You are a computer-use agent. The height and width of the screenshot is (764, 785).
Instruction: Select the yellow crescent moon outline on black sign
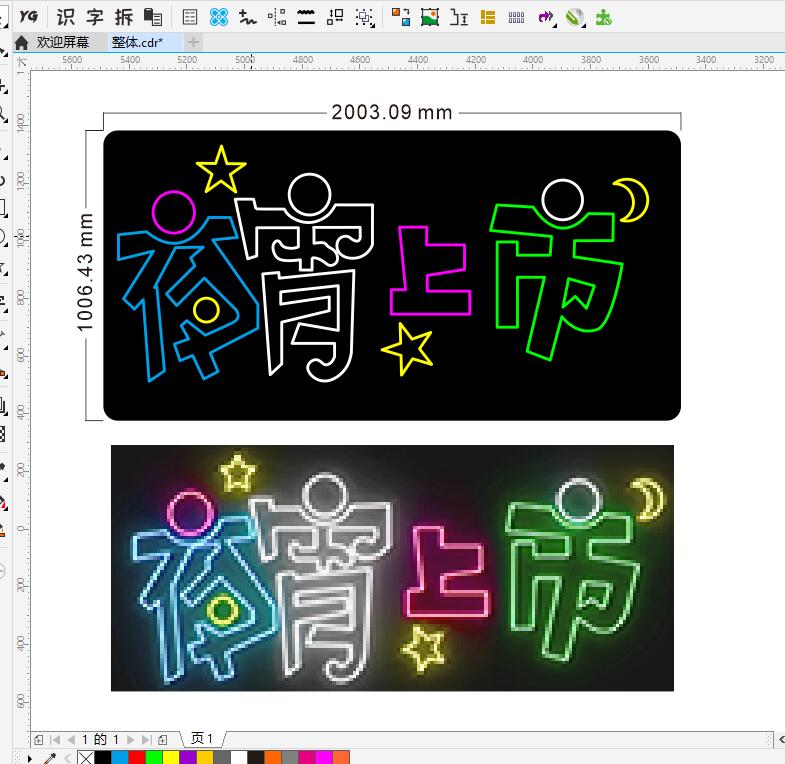(x=633, y=200)
